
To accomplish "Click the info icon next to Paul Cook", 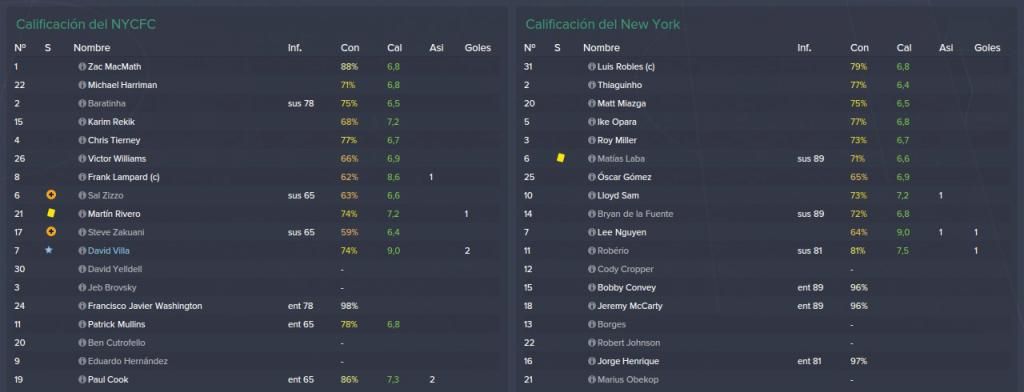I will coord(82,380).
